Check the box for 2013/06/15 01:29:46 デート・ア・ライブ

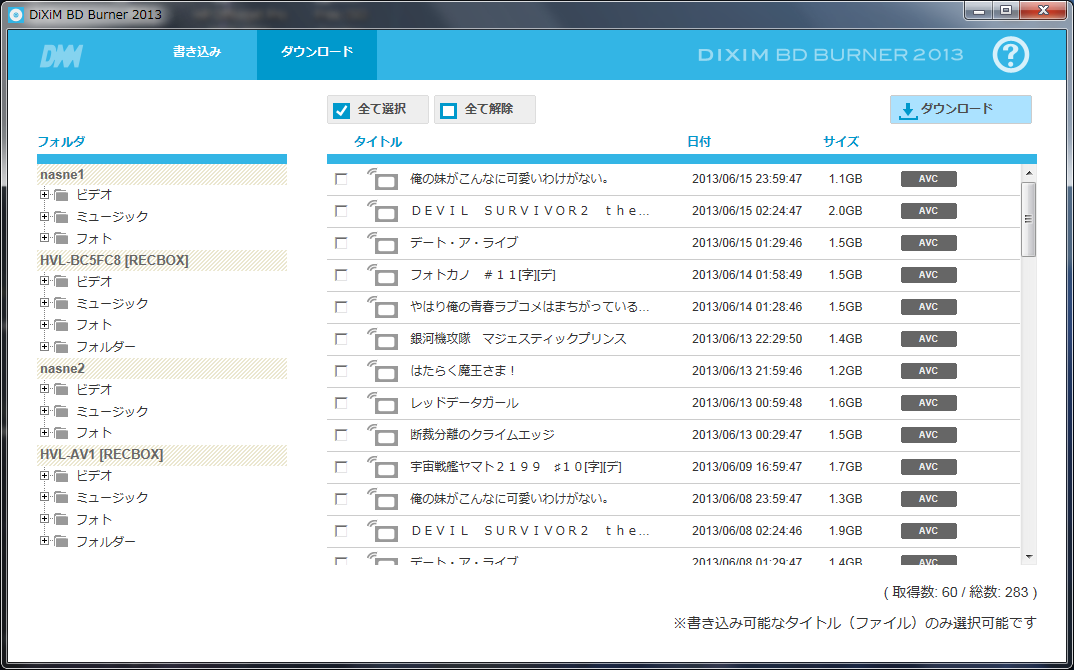coord(341,243)
